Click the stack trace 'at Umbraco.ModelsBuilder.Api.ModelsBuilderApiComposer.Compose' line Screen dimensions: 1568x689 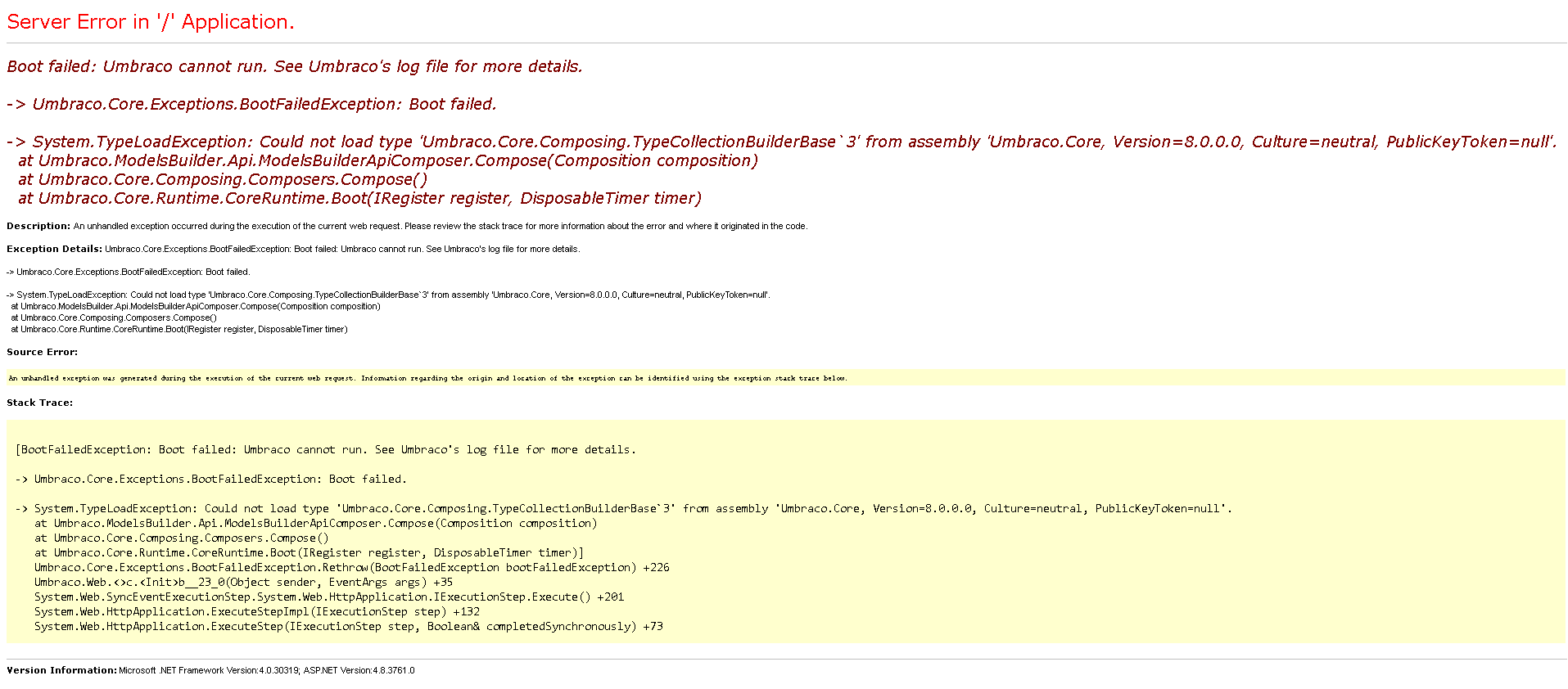[316, 523]
